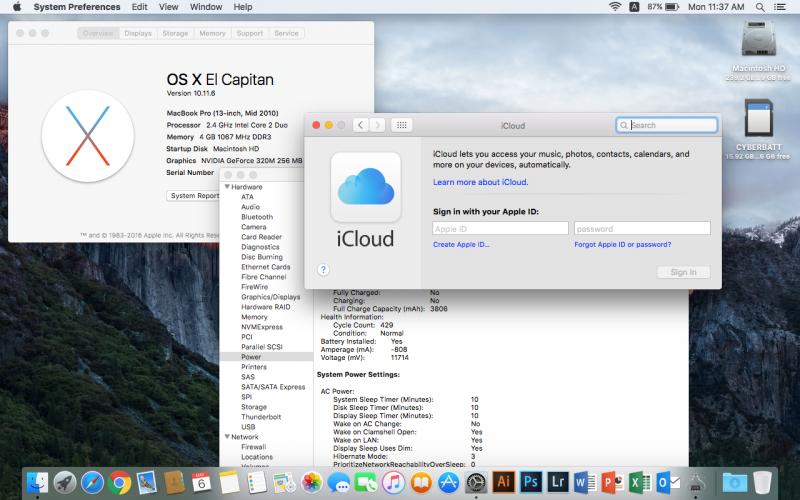
Task: Open Finder from the dock
Action: pyautogui.click(x=38, y=482)
